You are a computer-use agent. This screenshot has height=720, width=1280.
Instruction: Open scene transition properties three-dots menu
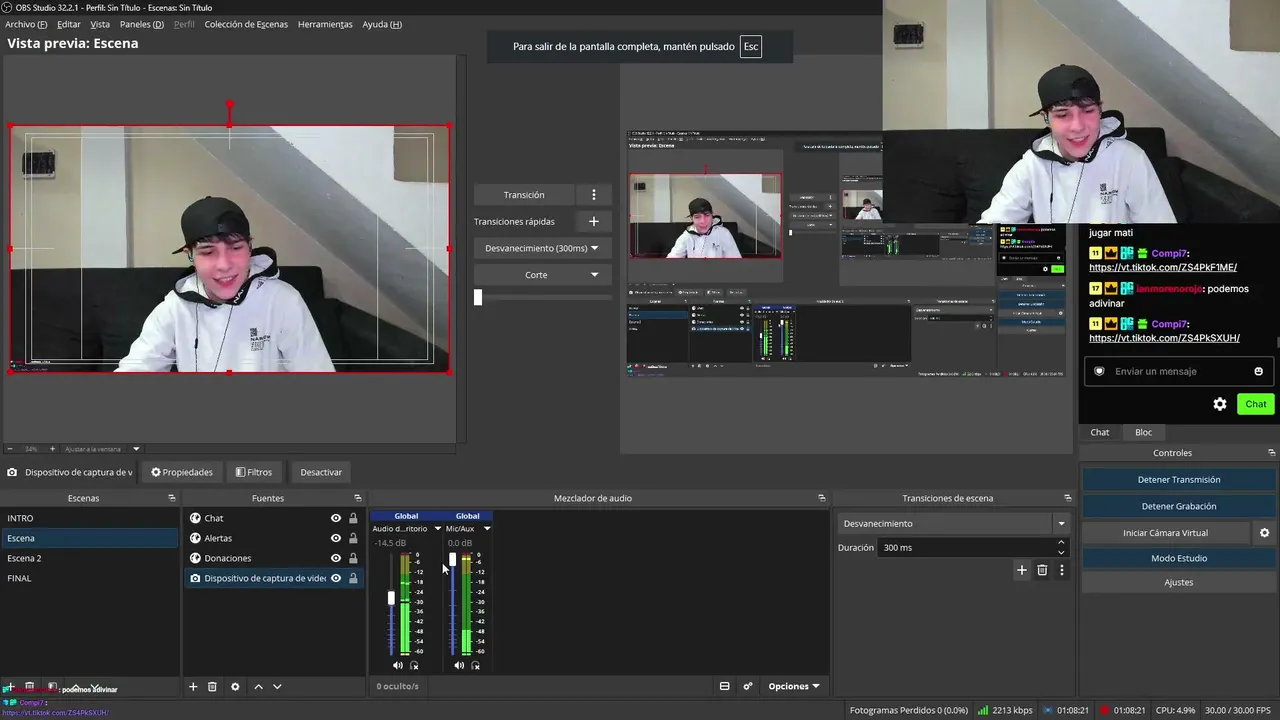[x=1062, y=570]
